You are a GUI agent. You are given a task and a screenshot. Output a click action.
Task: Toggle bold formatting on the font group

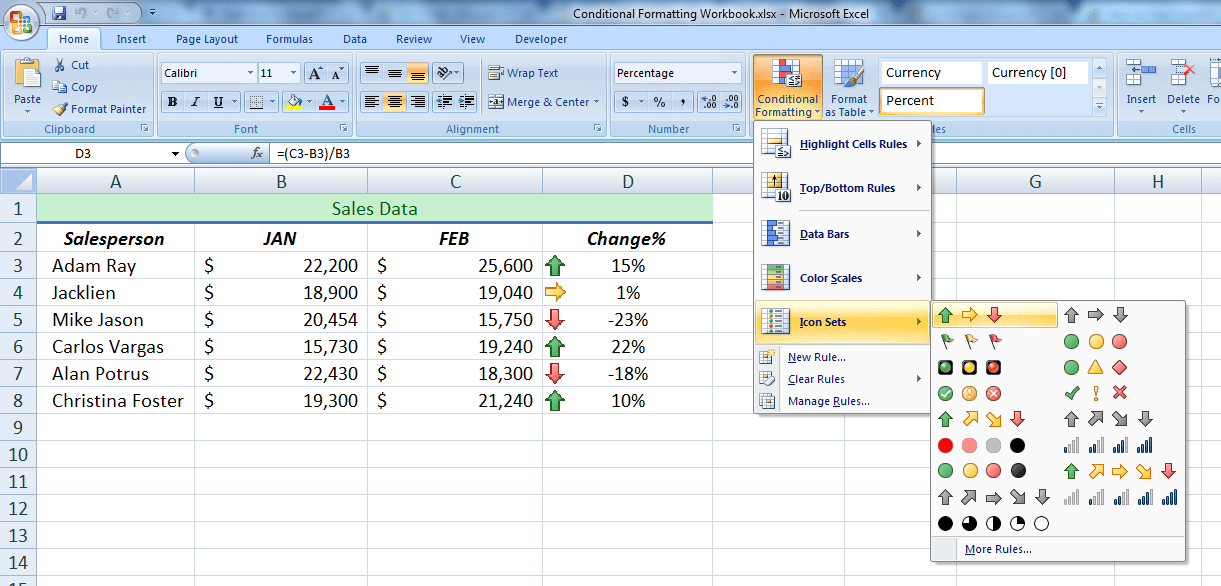pos(174,103)
